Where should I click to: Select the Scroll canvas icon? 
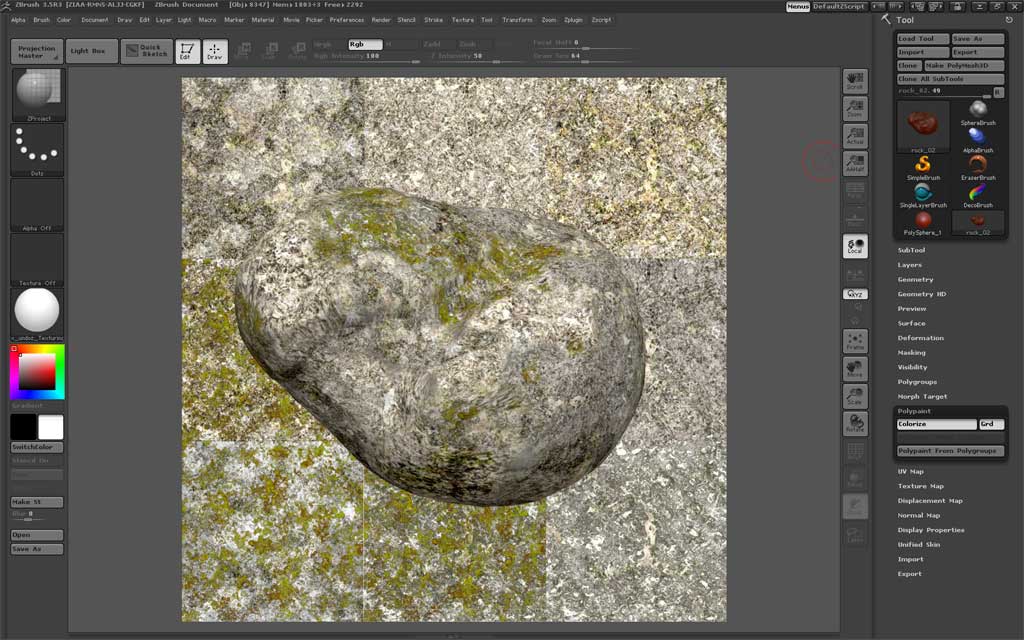(x=855, y=81)
